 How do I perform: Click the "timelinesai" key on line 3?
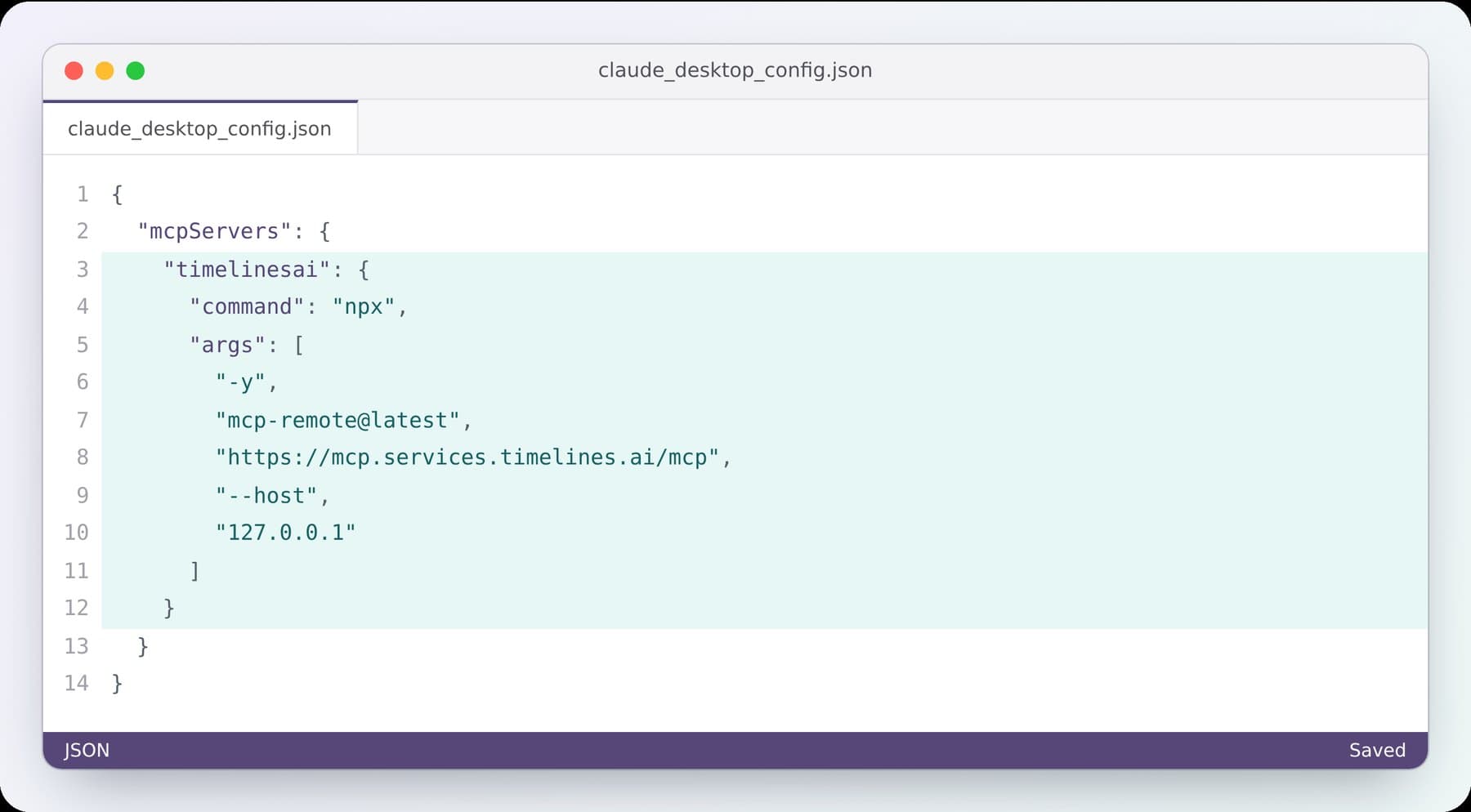(247, 270)
